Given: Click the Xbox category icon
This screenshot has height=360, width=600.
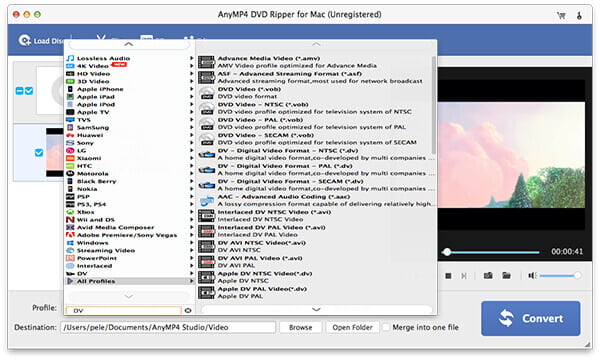Looking at the screenshot, I should pyautogui.click(x=70, y=212).
